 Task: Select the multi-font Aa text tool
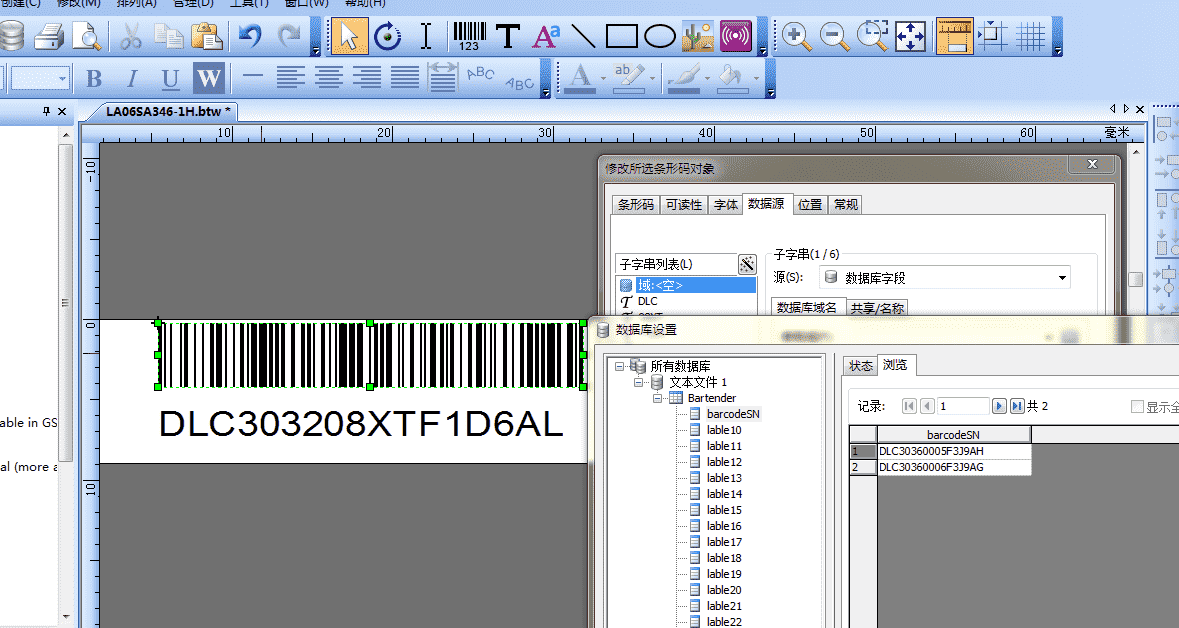(547, 35)
